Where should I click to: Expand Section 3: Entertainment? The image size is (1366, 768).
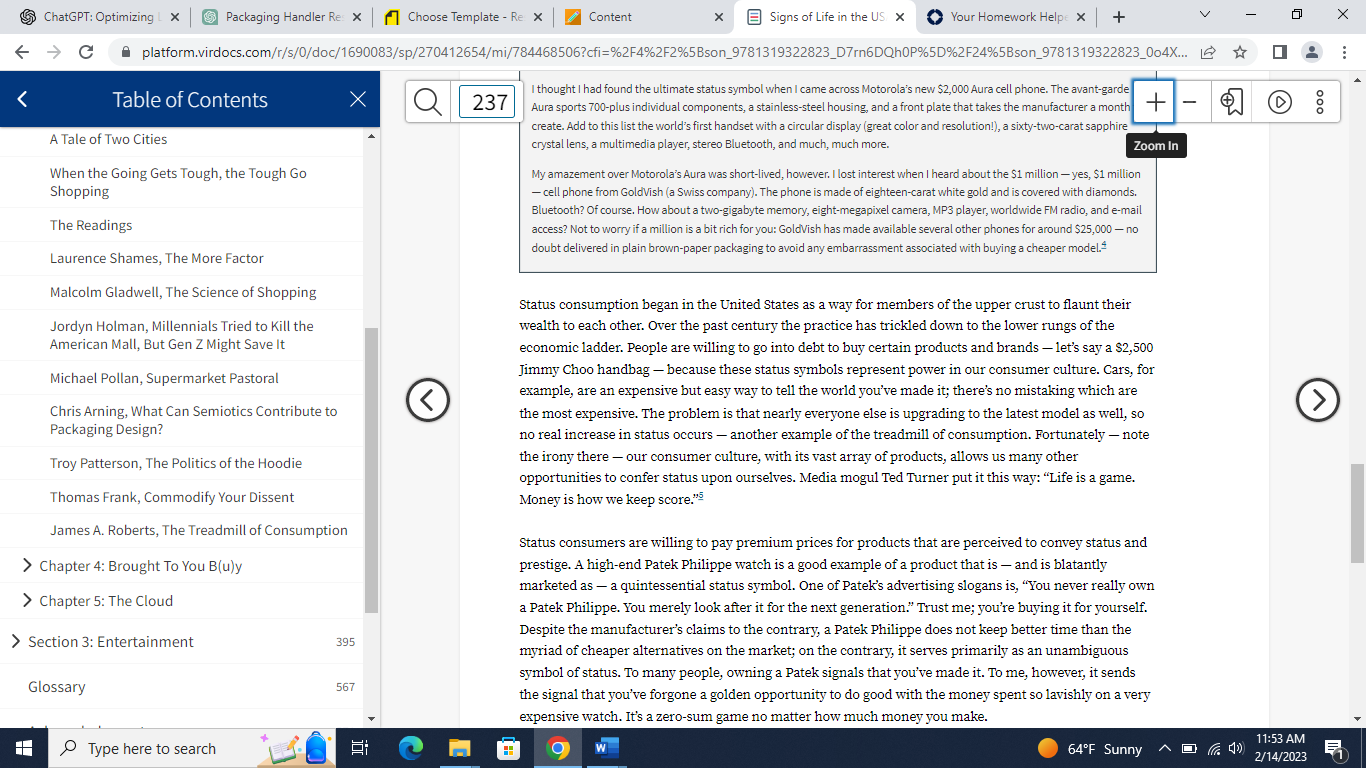tap(16, 642)
